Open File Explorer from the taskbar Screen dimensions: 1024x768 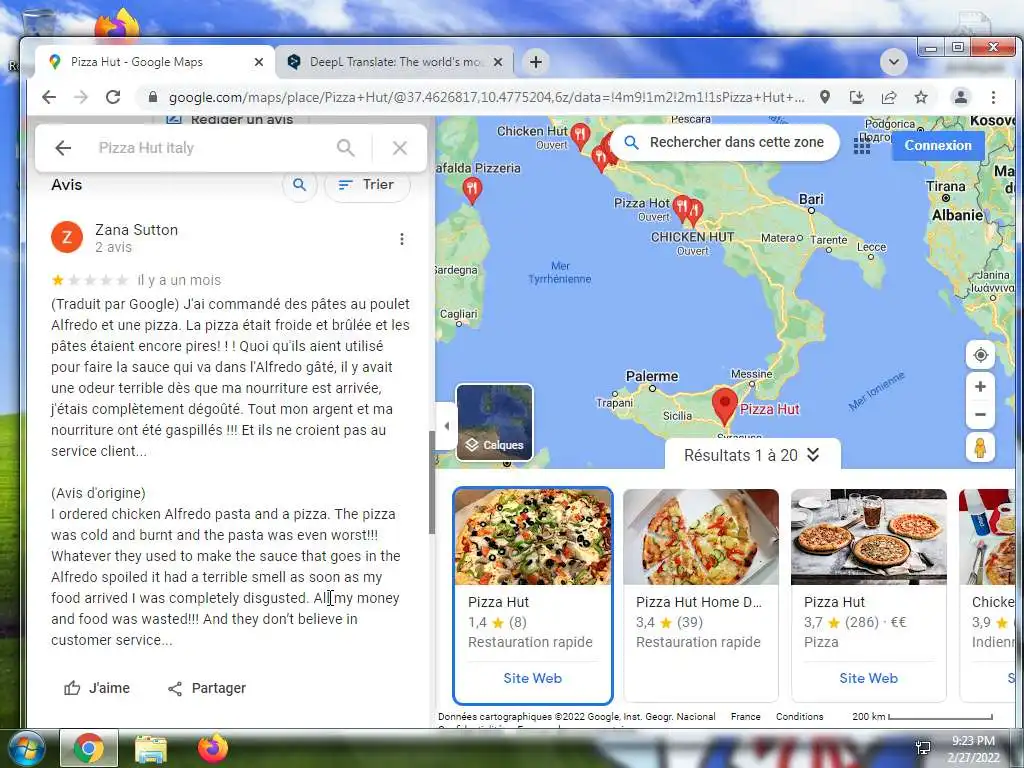[151, 748]
